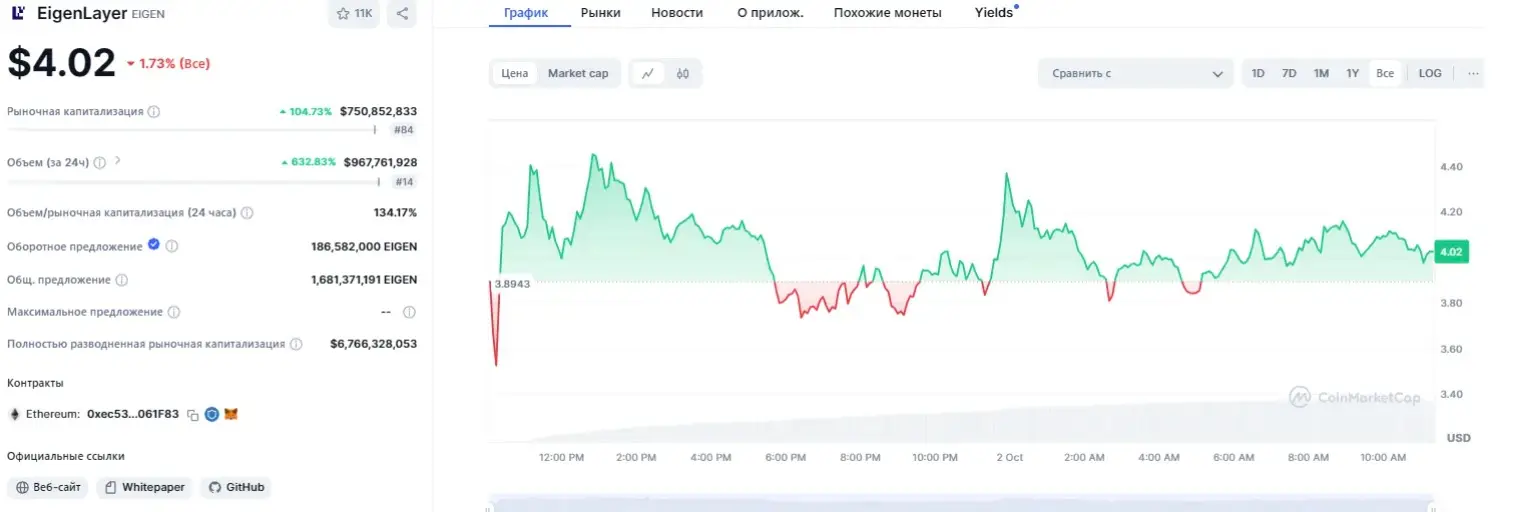The image size is (1514, 512).
Task: Click the volume rank #14 badge
Action: [404, 181]
